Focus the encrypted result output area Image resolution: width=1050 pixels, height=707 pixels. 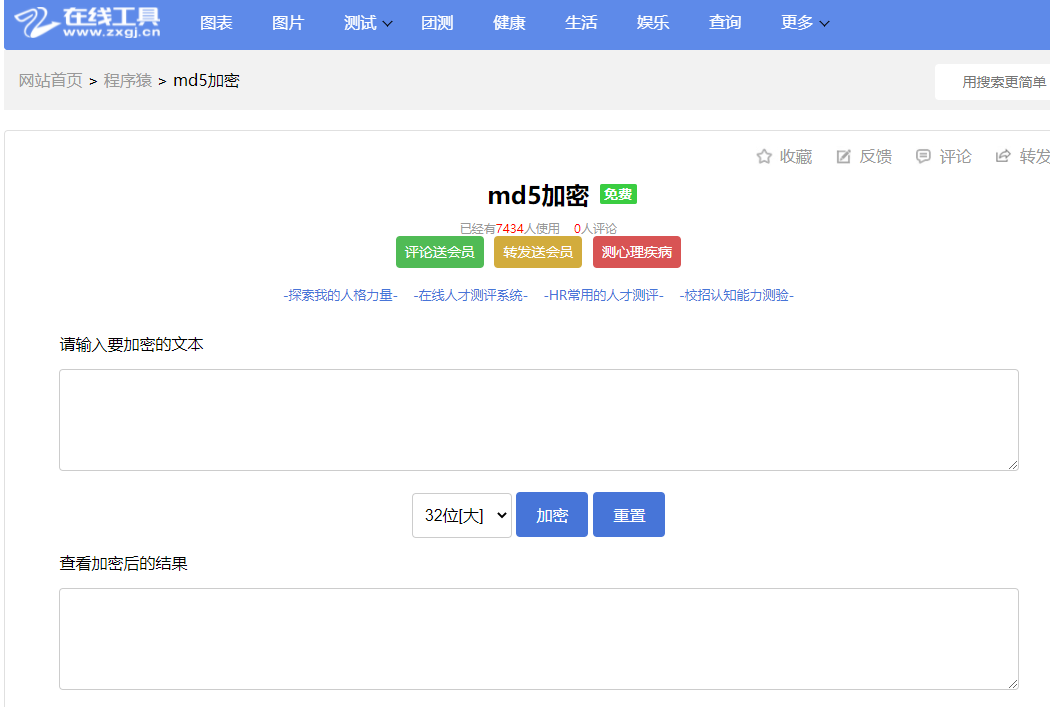539,639
